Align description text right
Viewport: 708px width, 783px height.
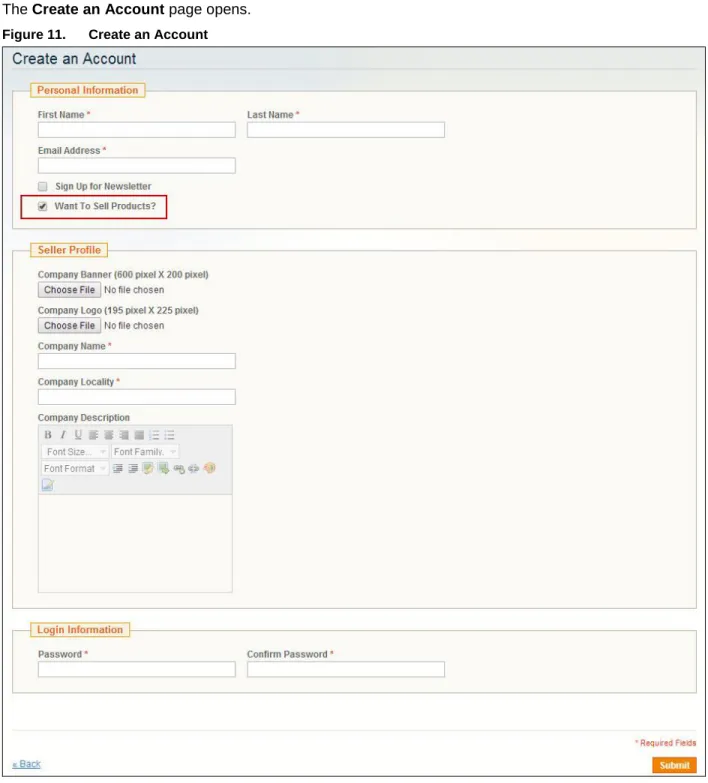click(x=124, y=435)
